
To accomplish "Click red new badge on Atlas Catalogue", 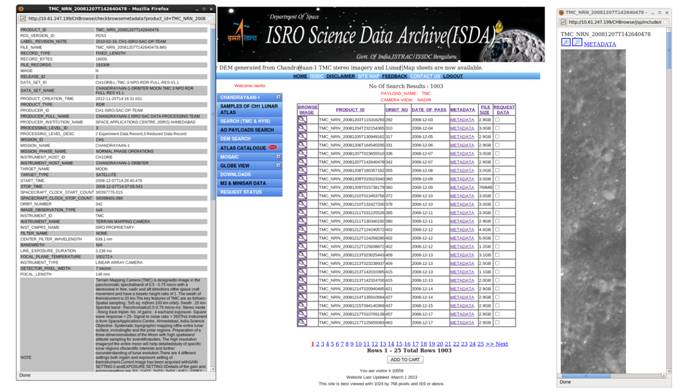I will click(x=272, y=147).
